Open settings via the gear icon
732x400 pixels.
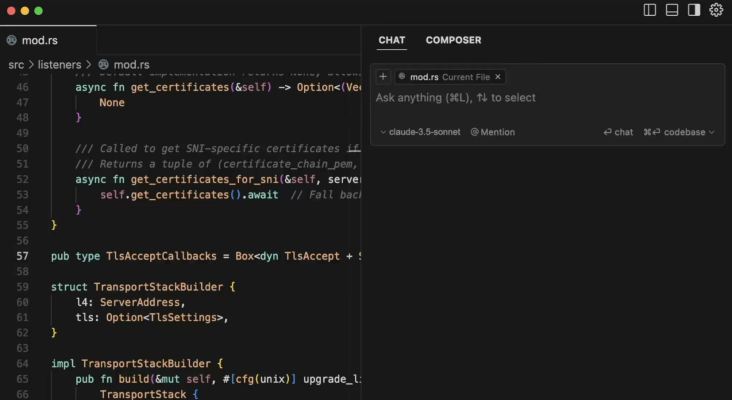(x=716, y=10)
